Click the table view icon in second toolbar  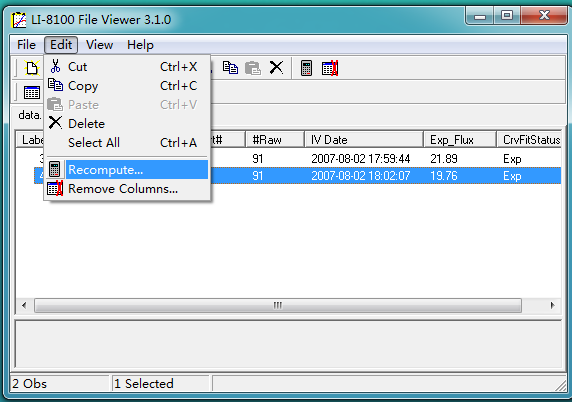pos(32,92)
